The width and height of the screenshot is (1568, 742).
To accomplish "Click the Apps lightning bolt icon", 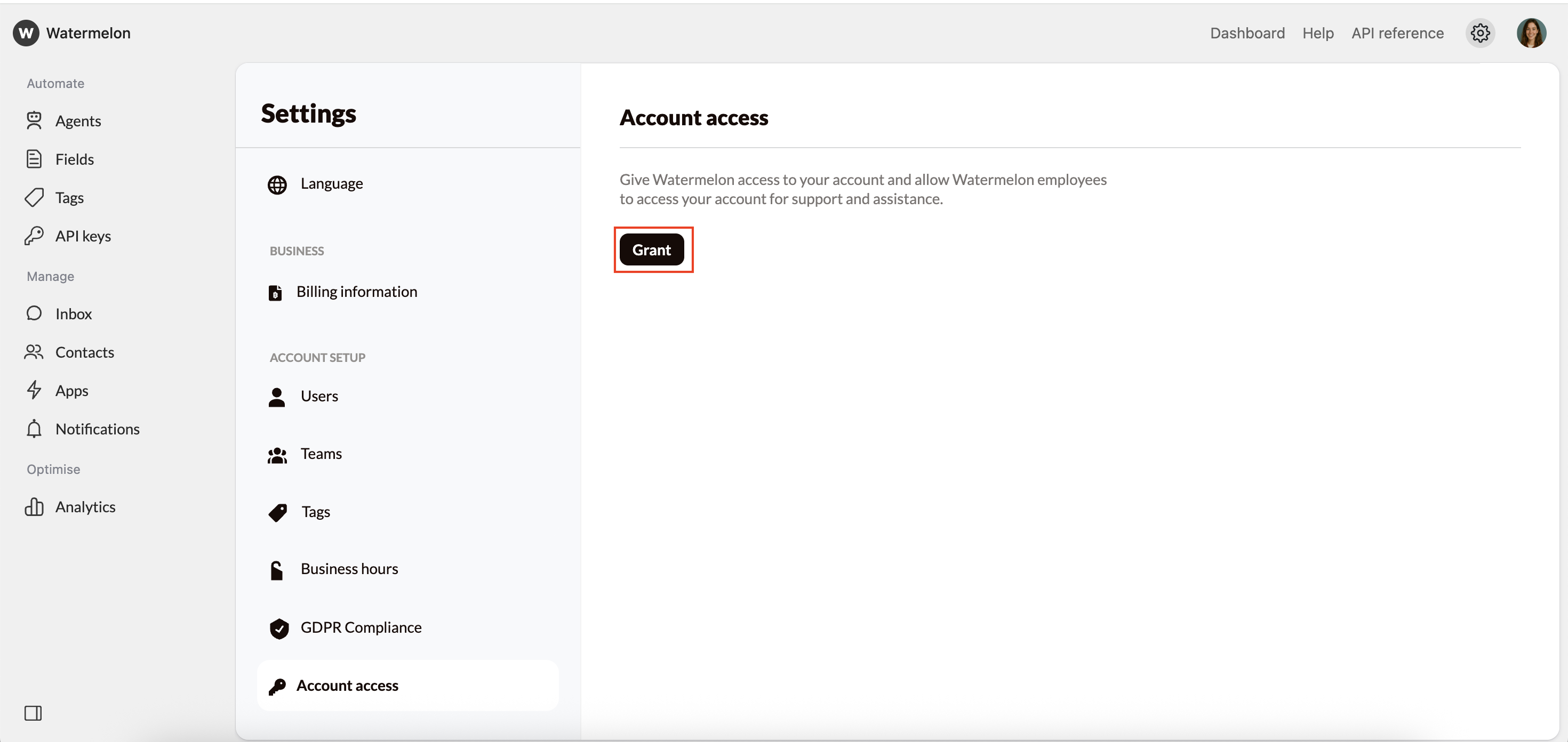I will point(35,390).
